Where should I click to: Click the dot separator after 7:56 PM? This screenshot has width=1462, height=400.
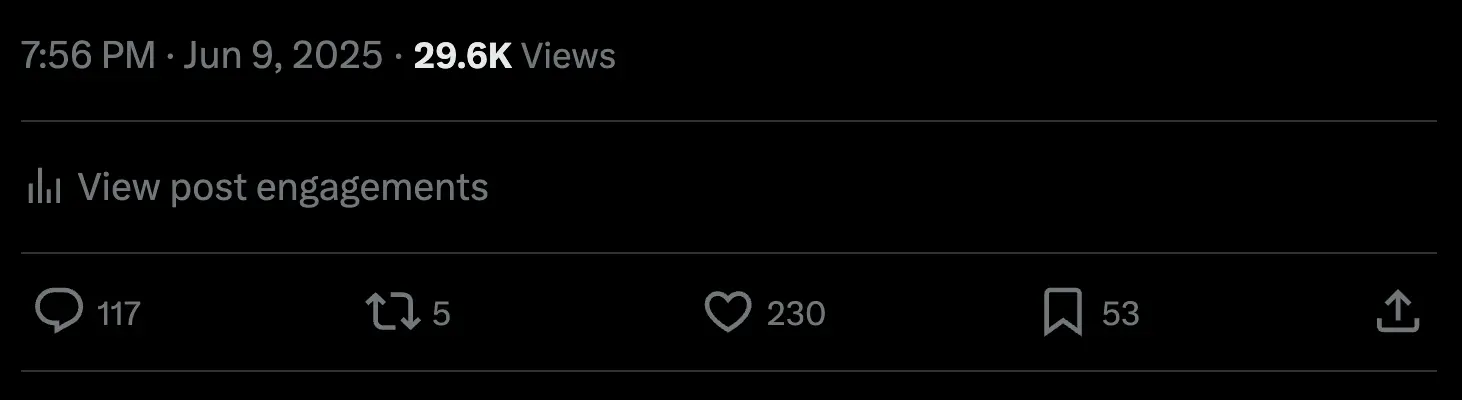pyautogui.click(x=170, y=57)
